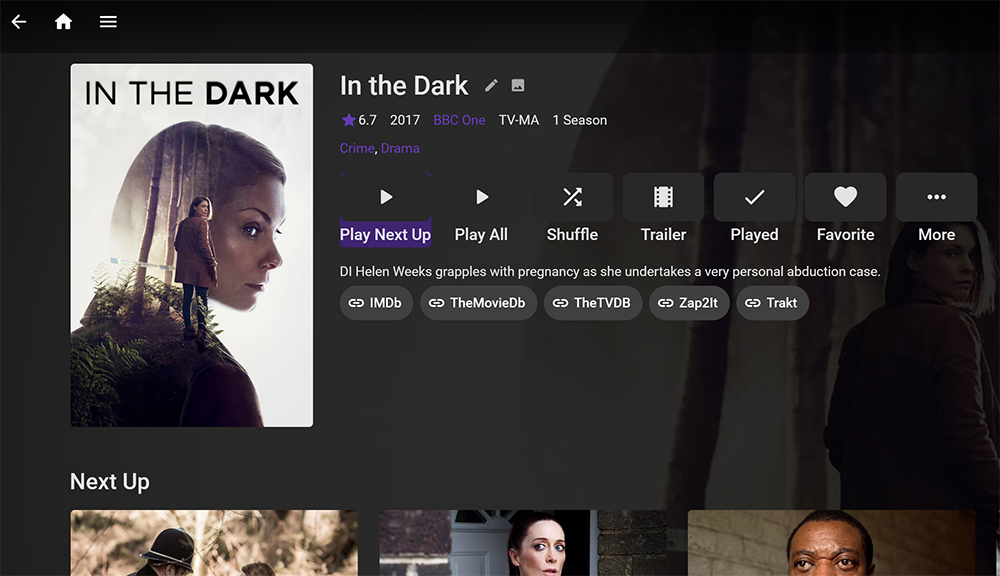
Task: Open Next Up episode thumbnail with dark-haired woman
Action: coord(523,543)
